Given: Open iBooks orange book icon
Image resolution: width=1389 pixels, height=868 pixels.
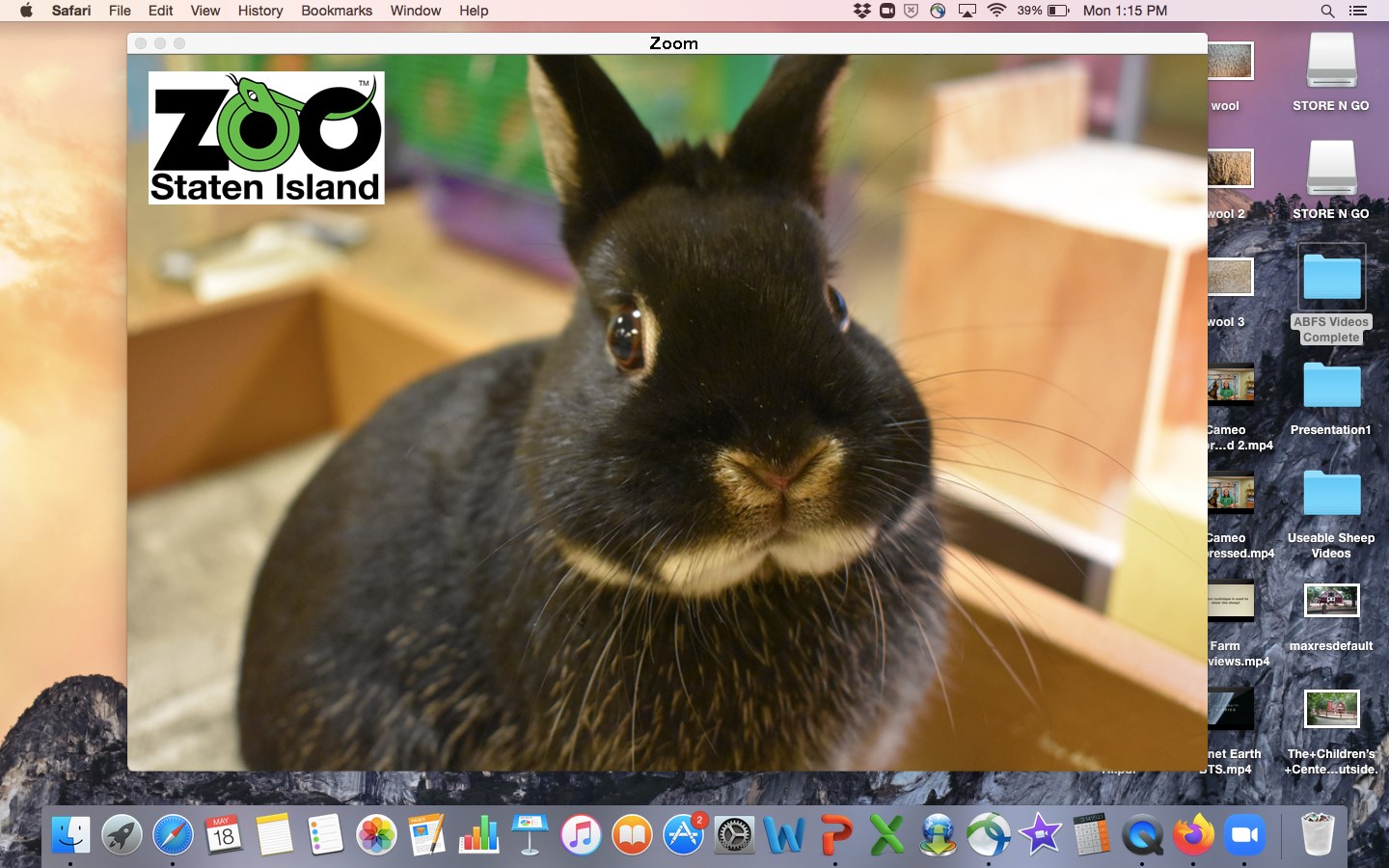Looking at the screenshot, I should click(x=632, y=834).
